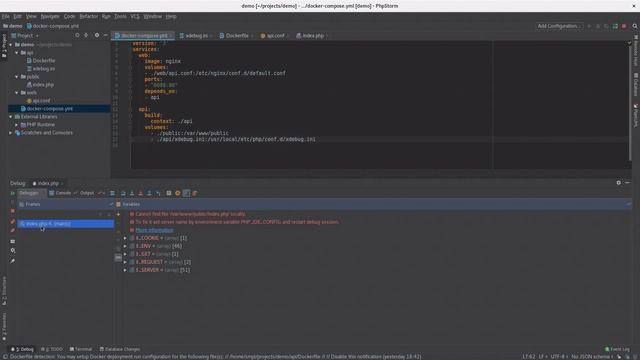Collapse External Libraries node
The image size is (640, 360).
click(11, 117)
